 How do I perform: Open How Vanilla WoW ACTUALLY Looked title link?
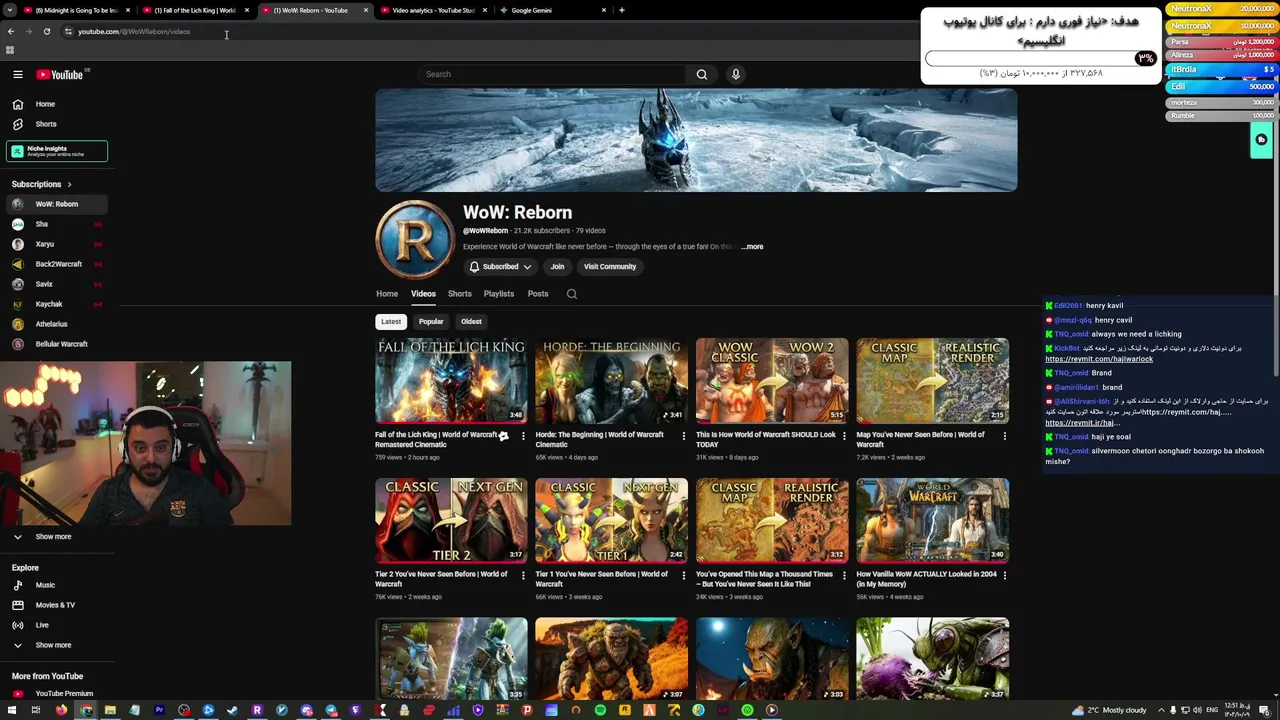926,579
